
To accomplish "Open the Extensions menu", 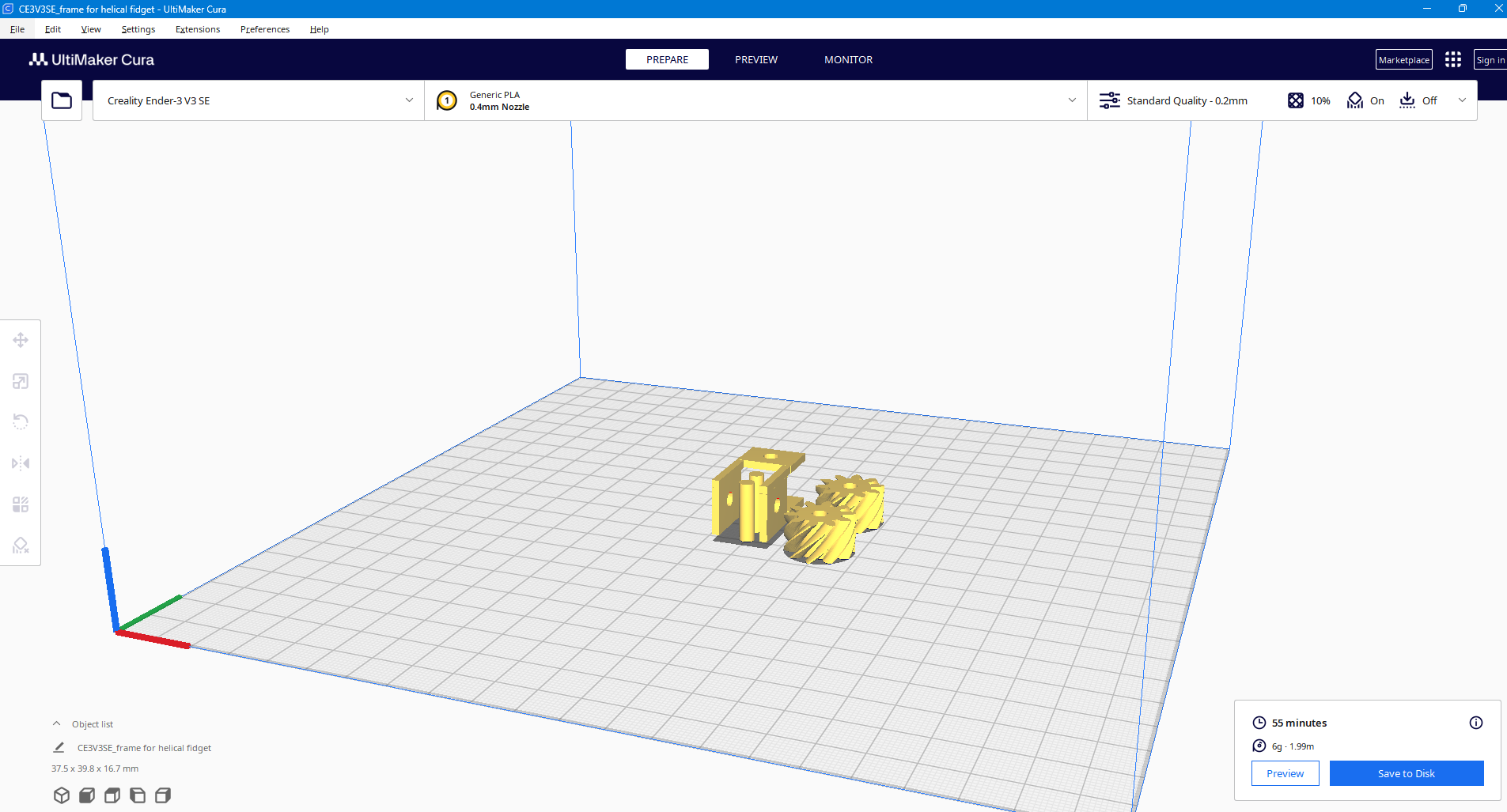I will tap(198, 29).
